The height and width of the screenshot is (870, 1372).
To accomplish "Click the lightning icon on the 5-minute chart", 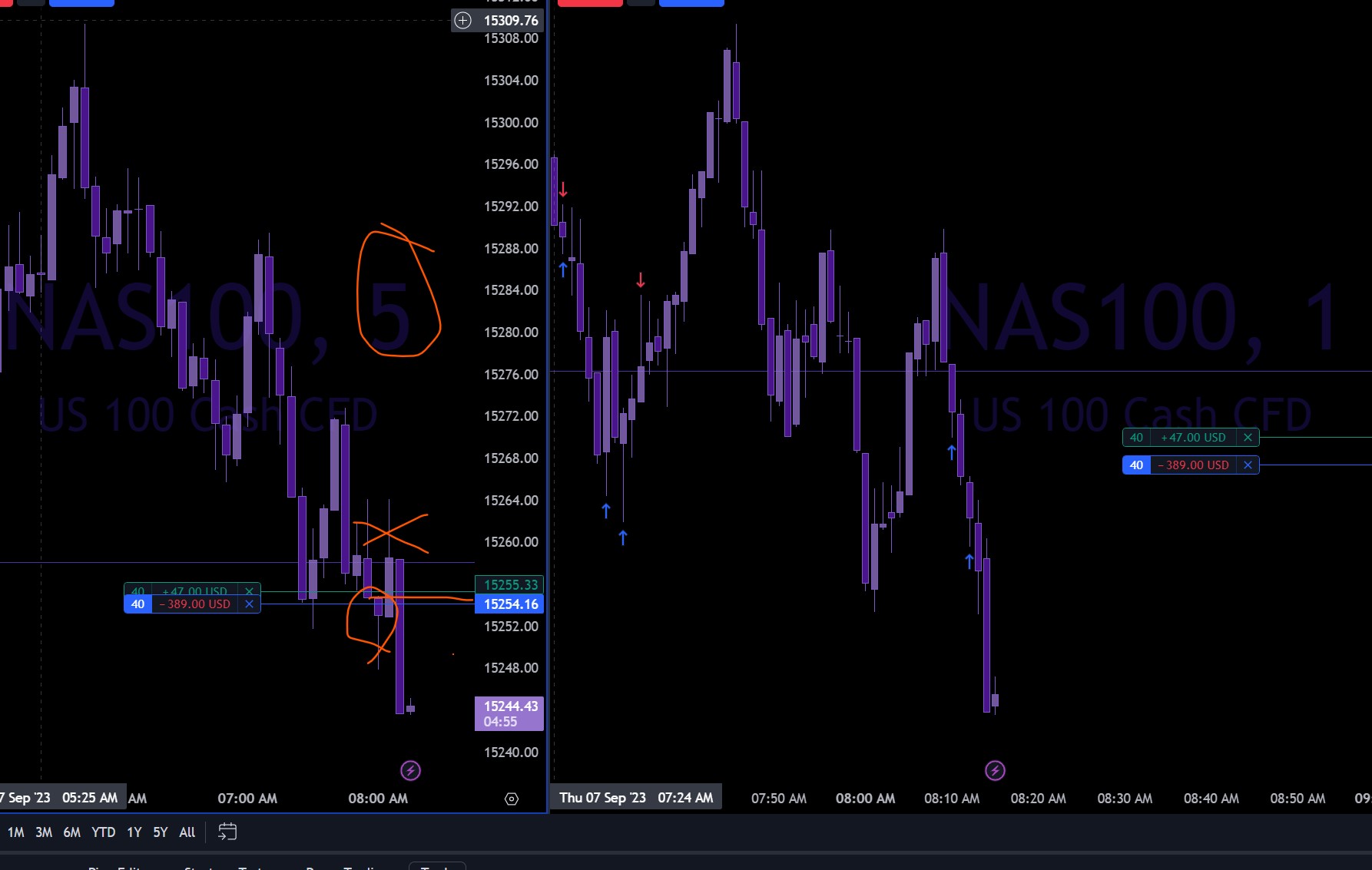I will coord(411,770).
